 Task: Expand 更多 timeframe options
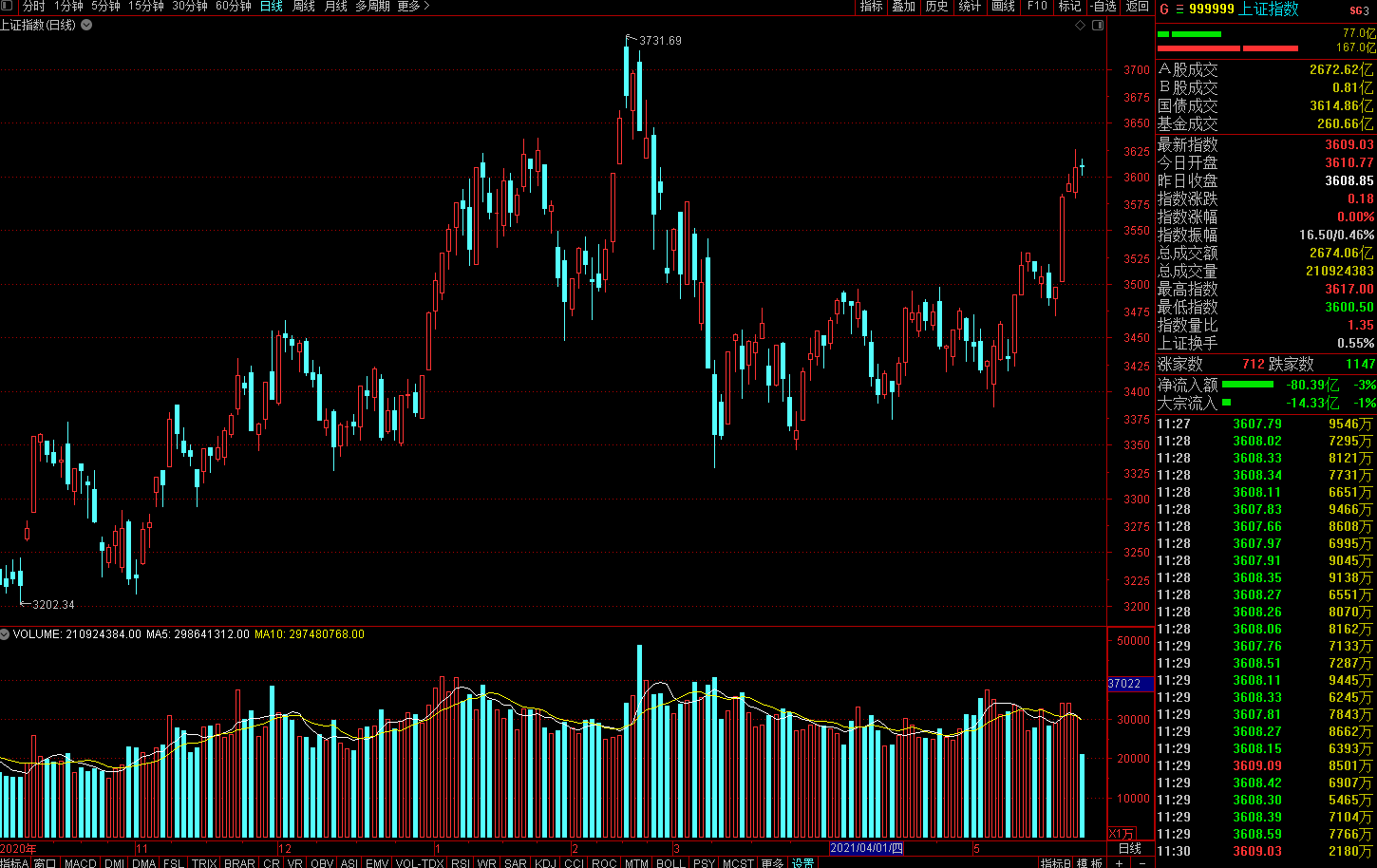tap(413, 7)
